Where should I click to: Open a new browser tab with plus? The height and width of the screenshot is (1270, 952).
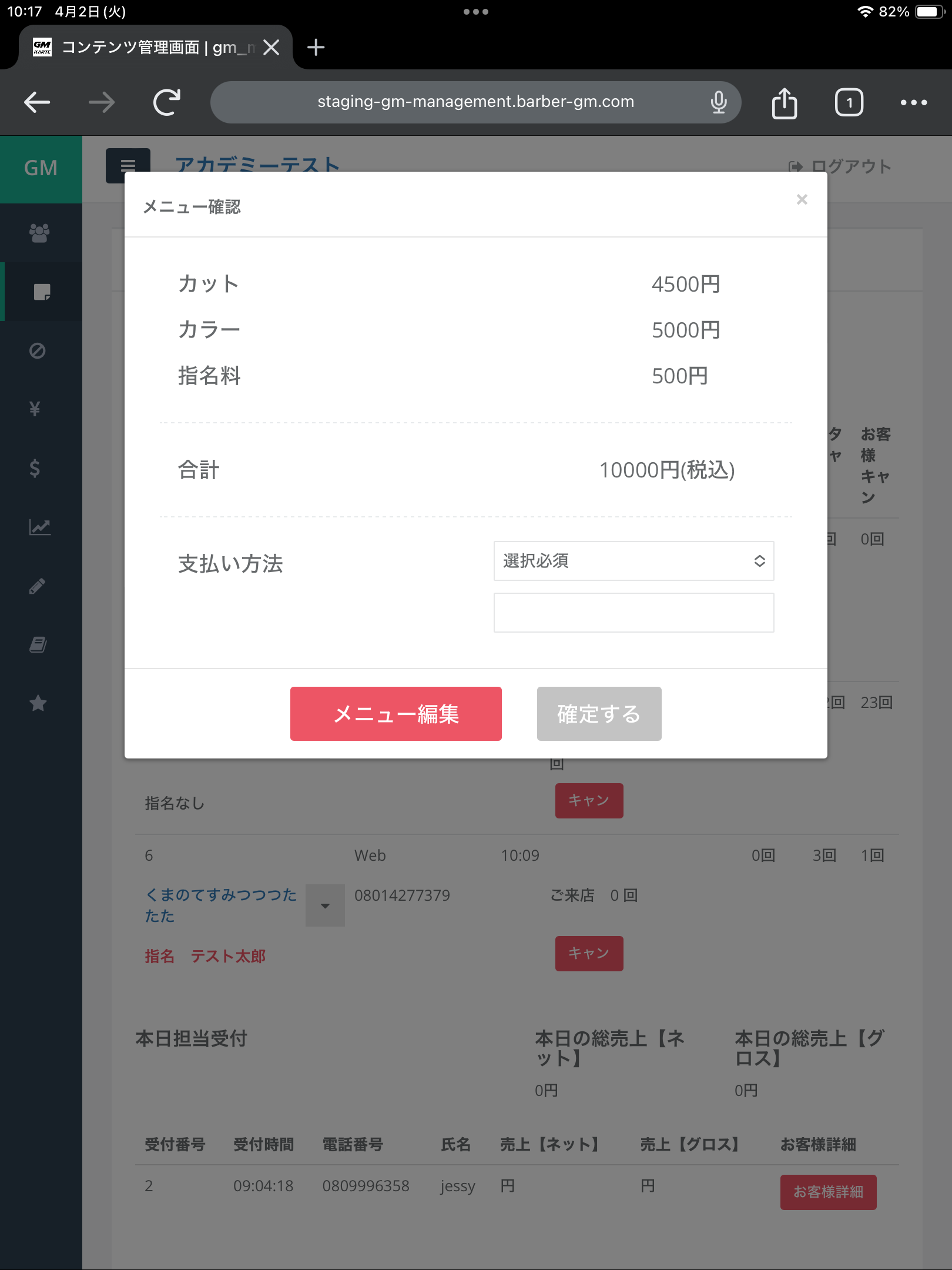[316, 48]
